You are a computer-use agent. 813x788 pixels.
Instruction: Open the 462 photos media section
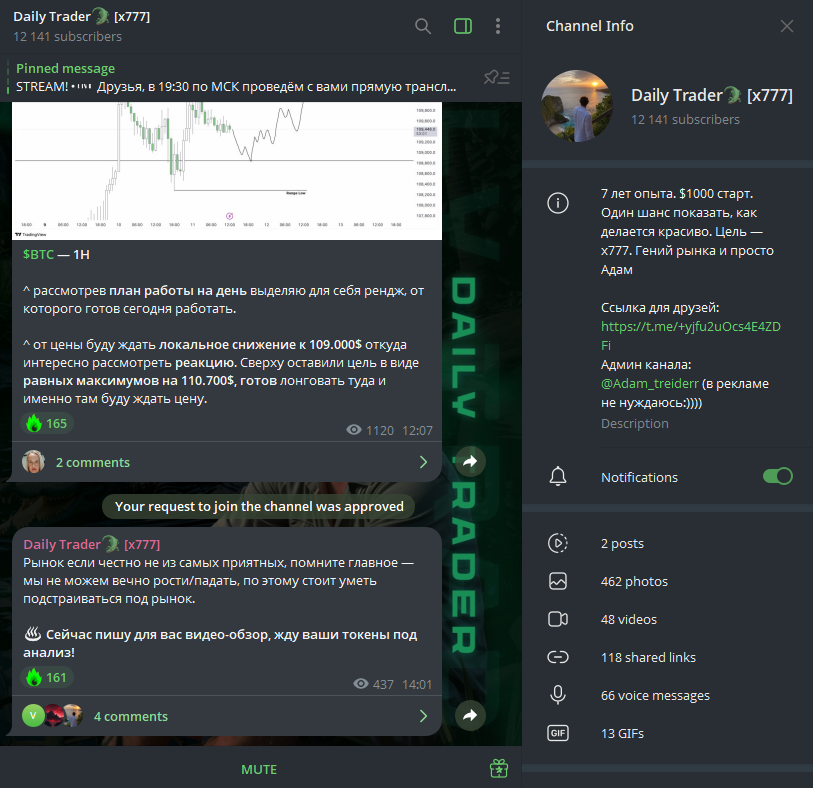667,581
